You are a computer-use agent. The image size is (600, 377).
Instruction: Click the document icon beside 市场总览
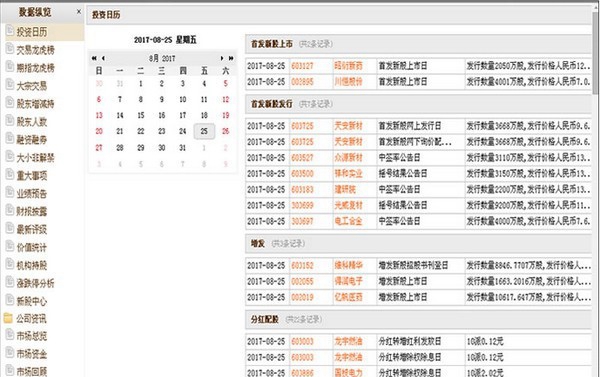[9, 335]
